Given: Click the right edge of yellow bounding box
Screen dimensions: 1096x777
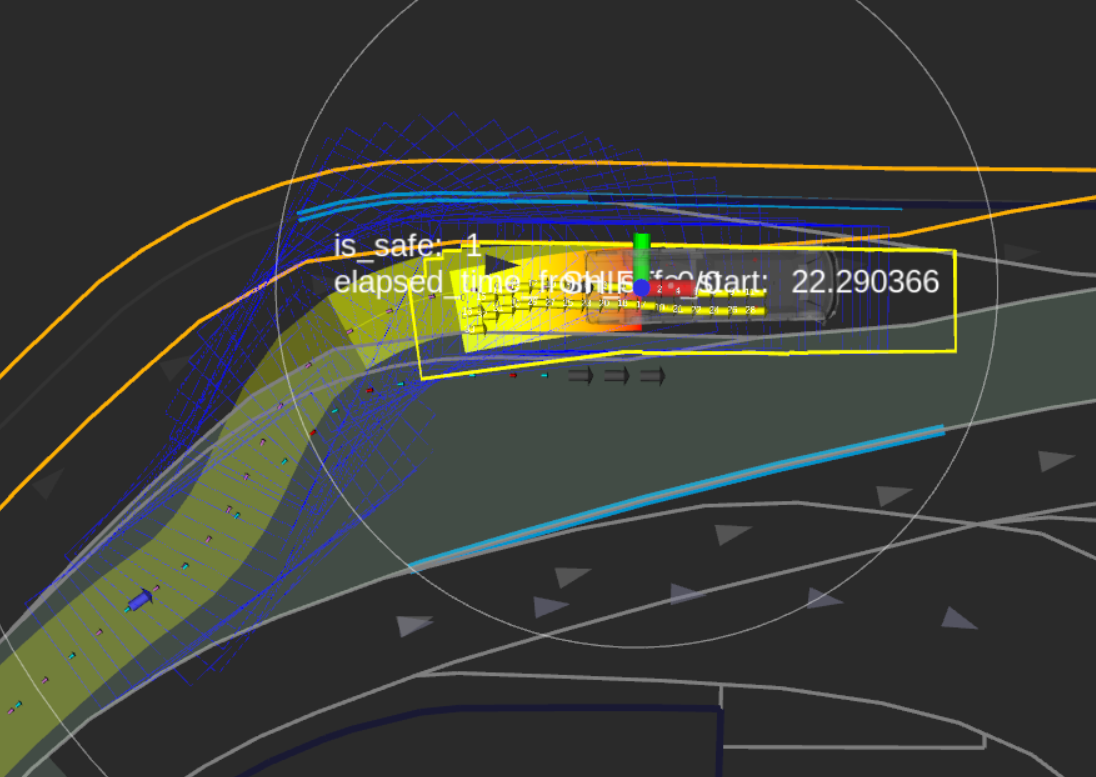Looking at the screenshot, I should pyautogui.click(x=955, y=300).
